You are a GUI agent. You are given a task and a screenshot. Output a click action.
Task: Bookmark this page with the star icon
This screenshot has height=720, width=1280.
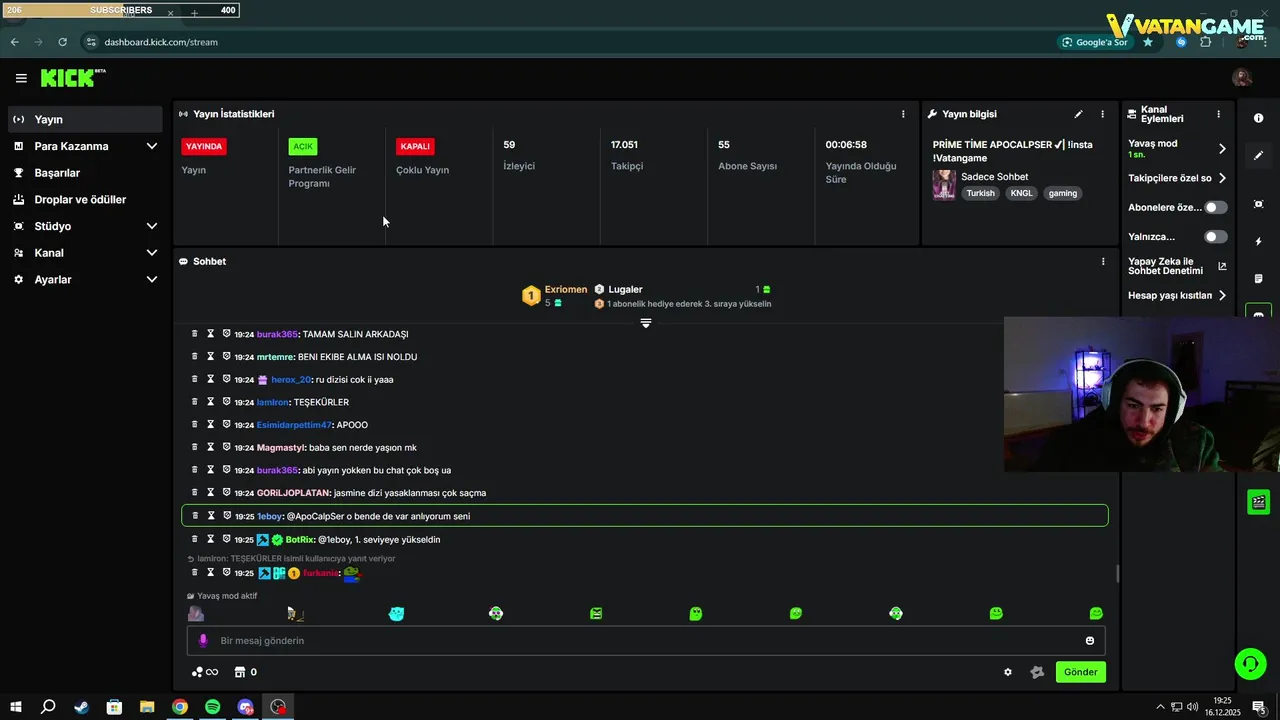point(1148,42)
